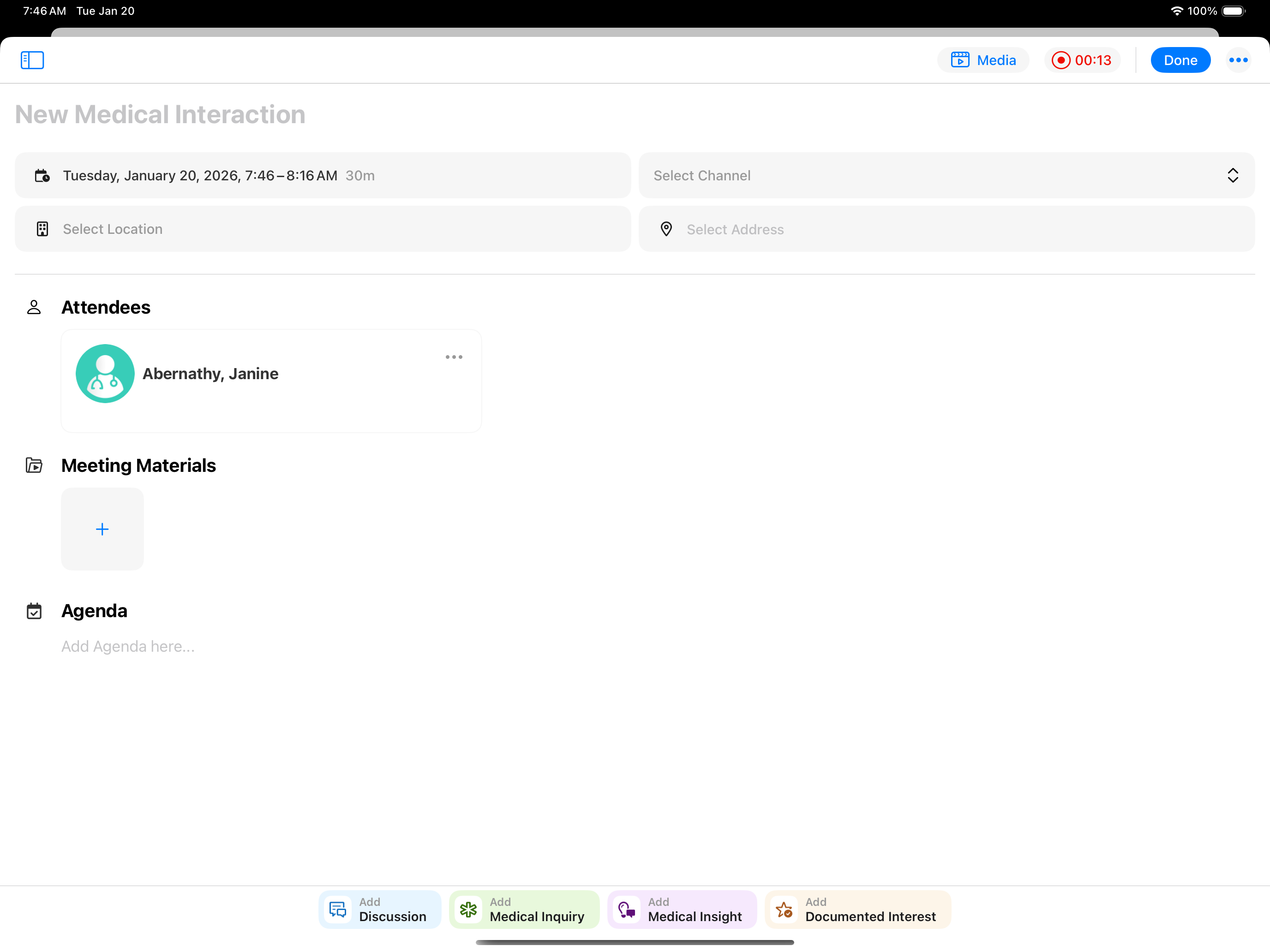Click the Agenda calendar check icon
Image resolution: width=1270 pixels, height=952 pixels.
34,611
